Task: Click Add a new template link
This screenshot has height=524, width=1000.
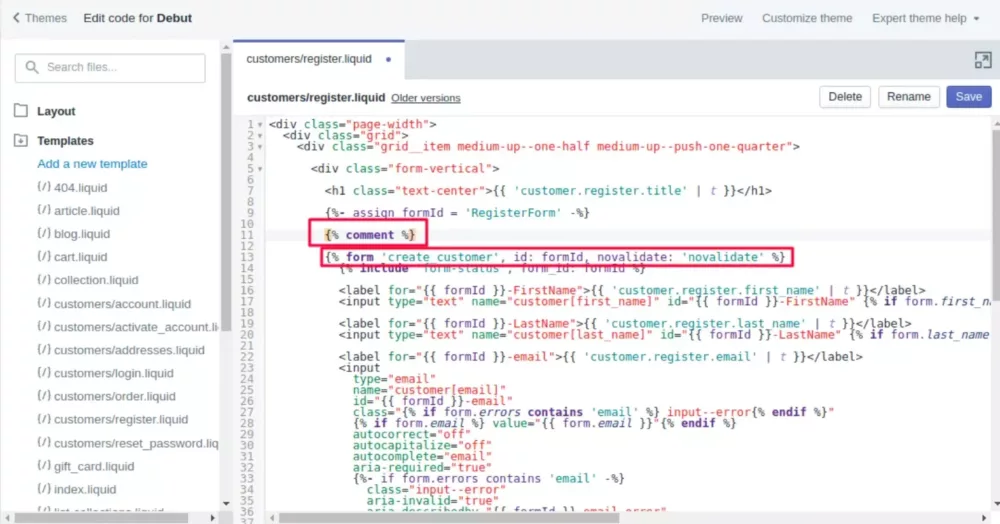Action: click(x=92, y=164)
